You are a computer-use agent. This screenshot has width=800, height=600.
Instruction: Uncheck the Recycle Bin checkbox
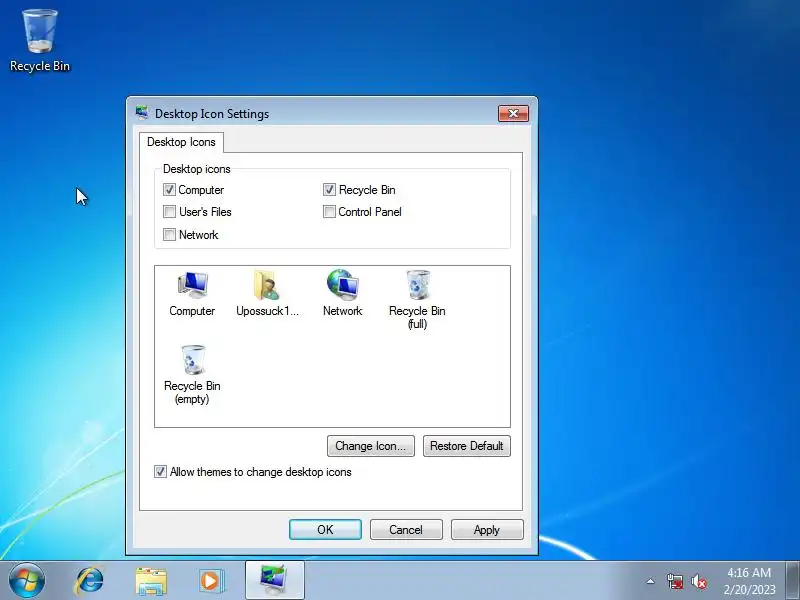[330, 190]
